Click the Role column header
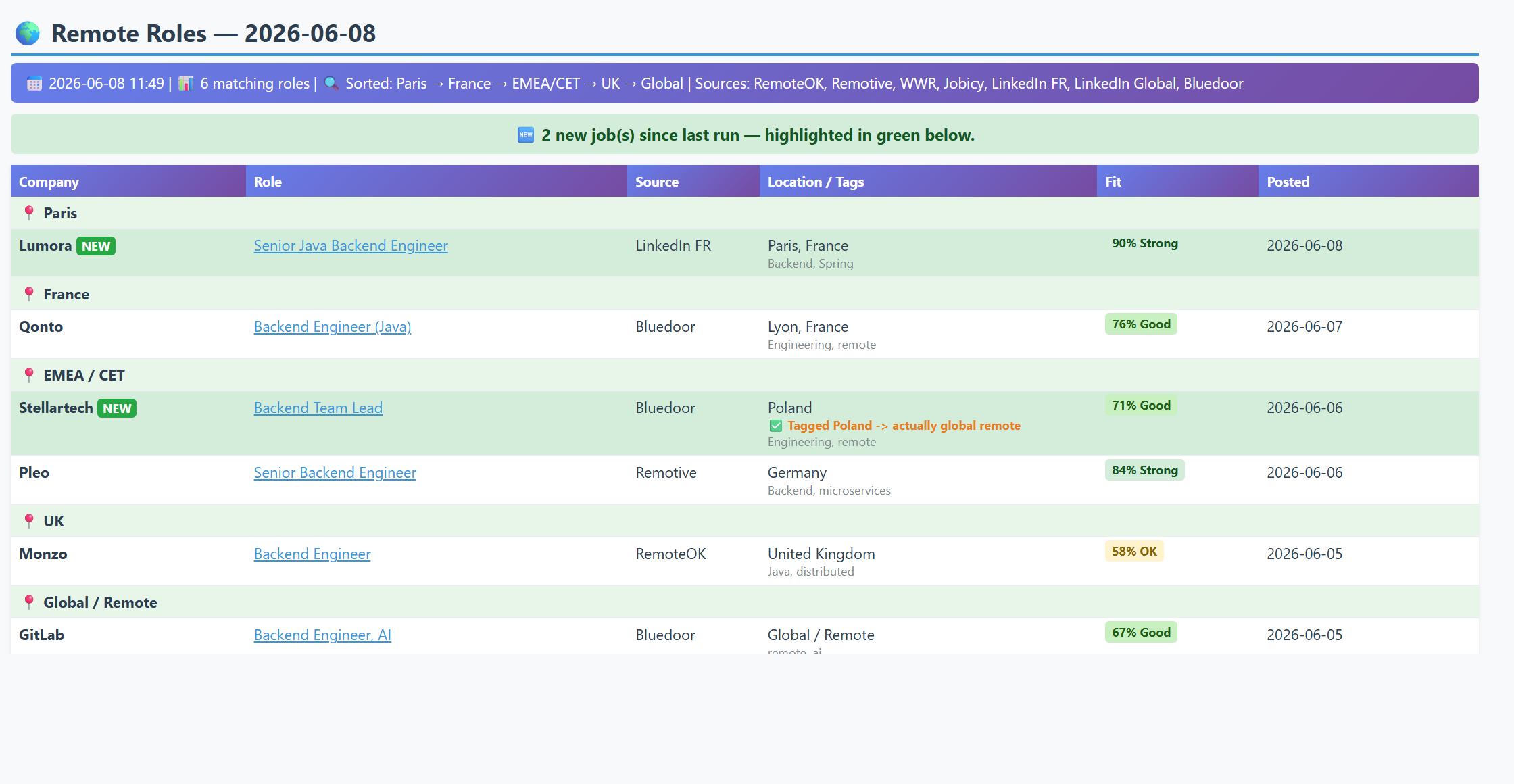This screenshot has height=784, width=1514. tap(437, 181)
